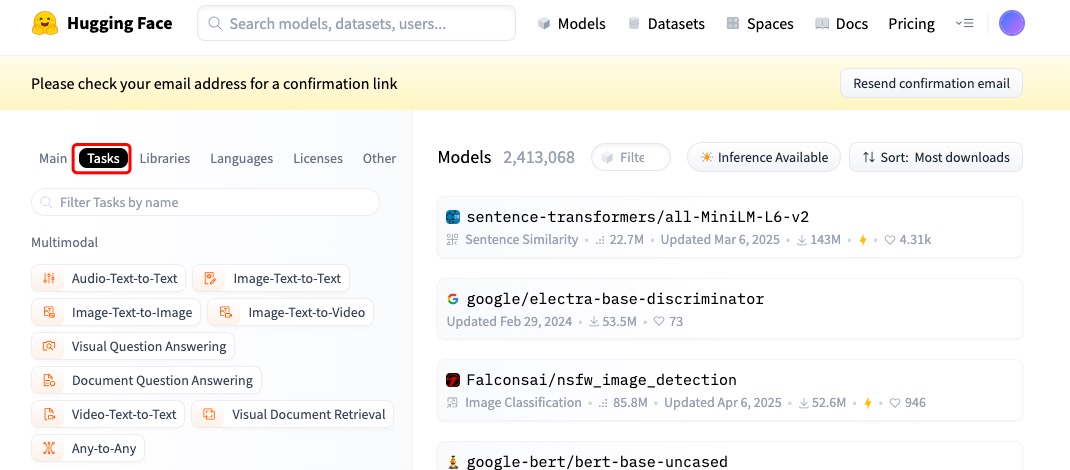Open the Licenses filter tab

[x=318, y=158]
